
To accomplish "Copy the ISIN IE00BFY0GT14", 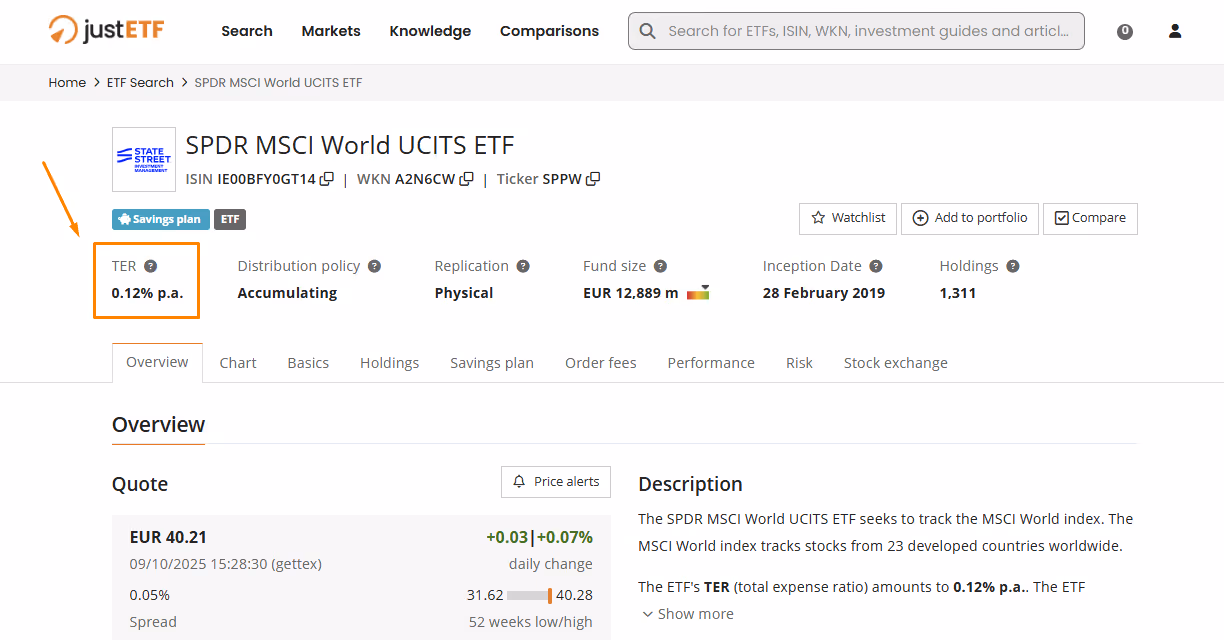I will click(x=326, y=179).
